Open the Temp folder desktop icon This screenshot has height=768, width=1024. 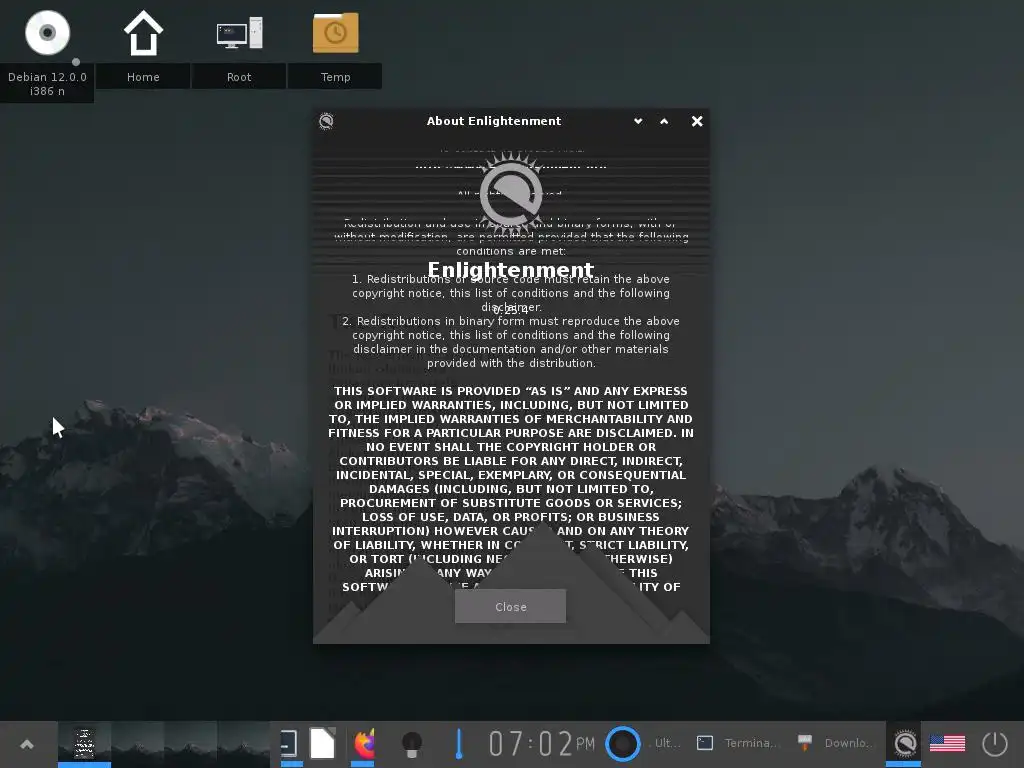(336, 33)
